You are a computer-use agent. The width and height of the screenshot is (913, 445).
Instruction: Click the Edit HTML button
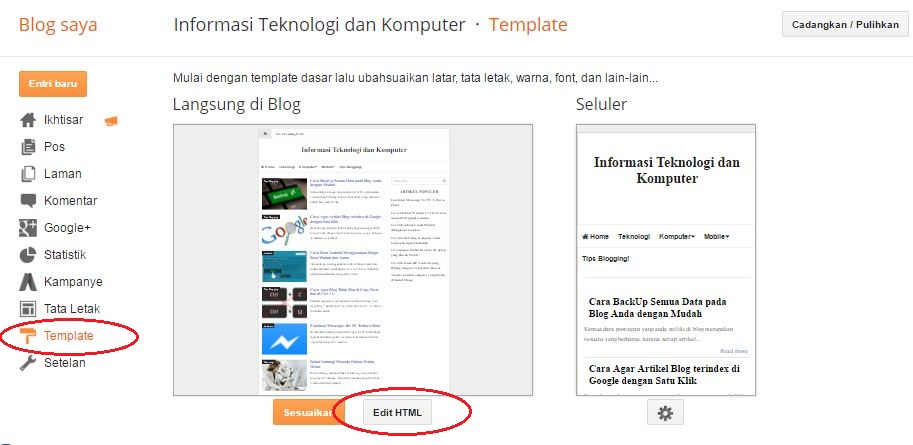[398, 413]
